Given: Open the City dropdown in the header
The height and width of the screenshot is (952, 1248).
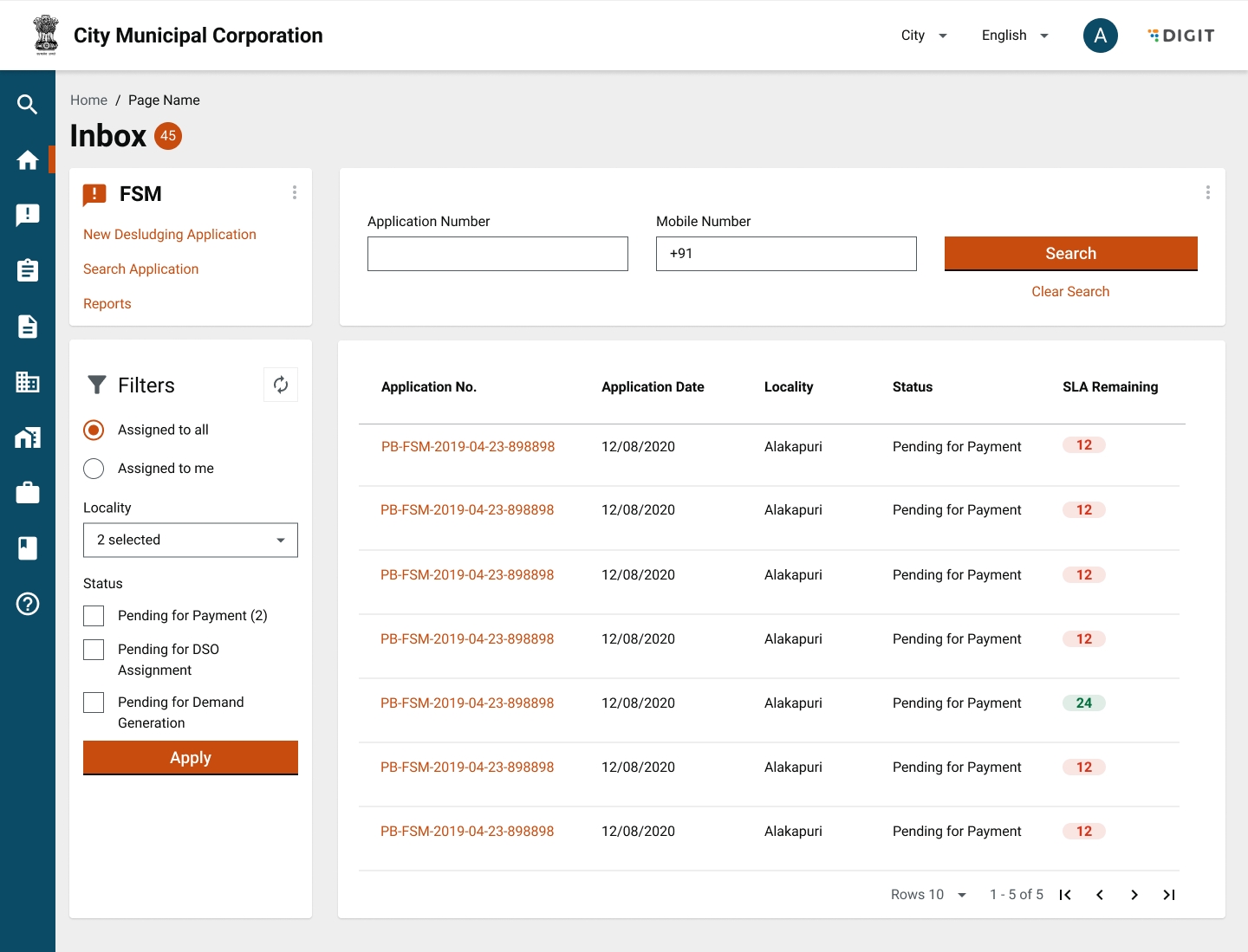Looking at the screenshot, I should pyautogui.click(x=924, y=36).
